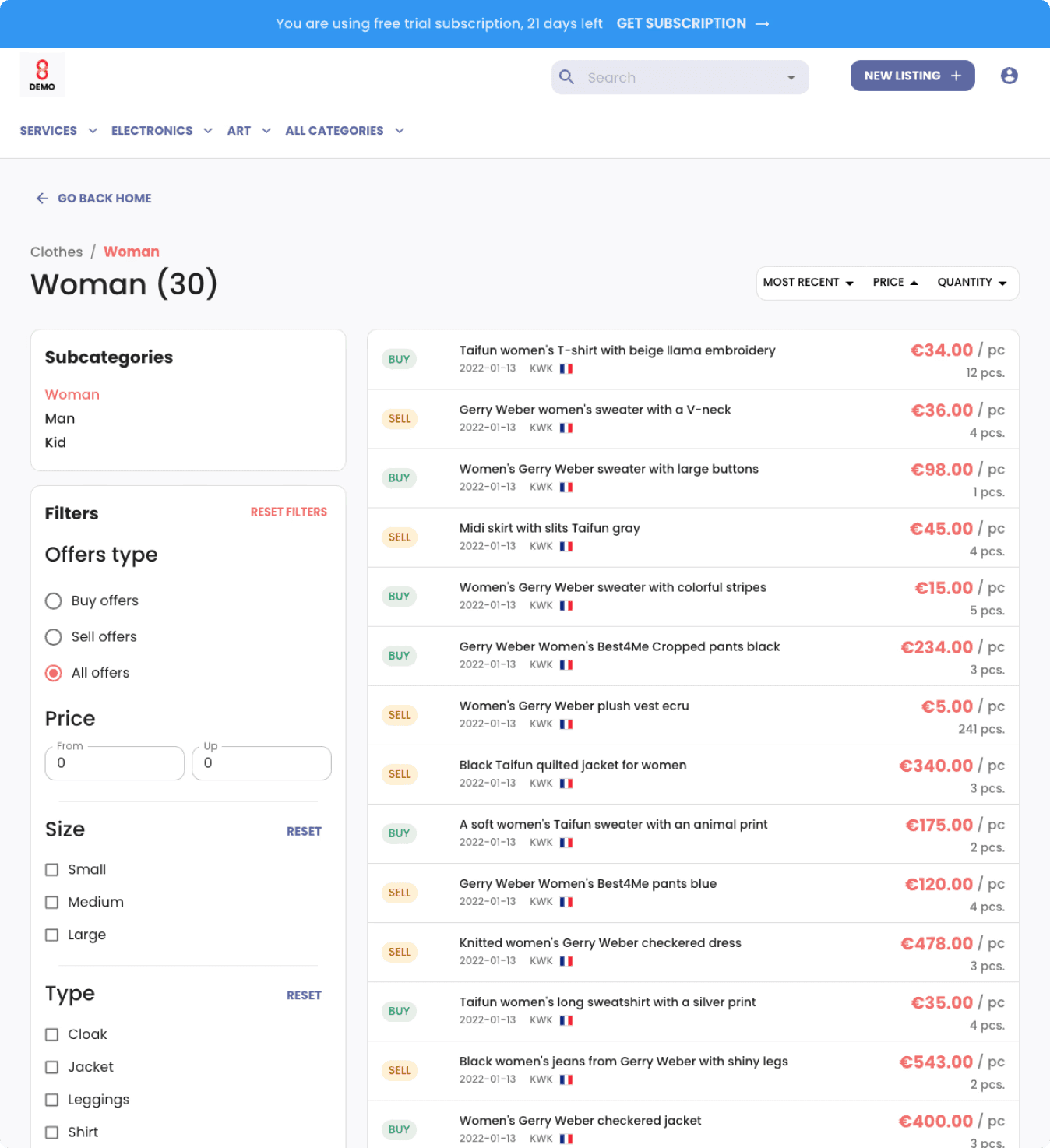Sort listings by Price
Viewport: 1050px width, 1148px height.
pos(896,283)
